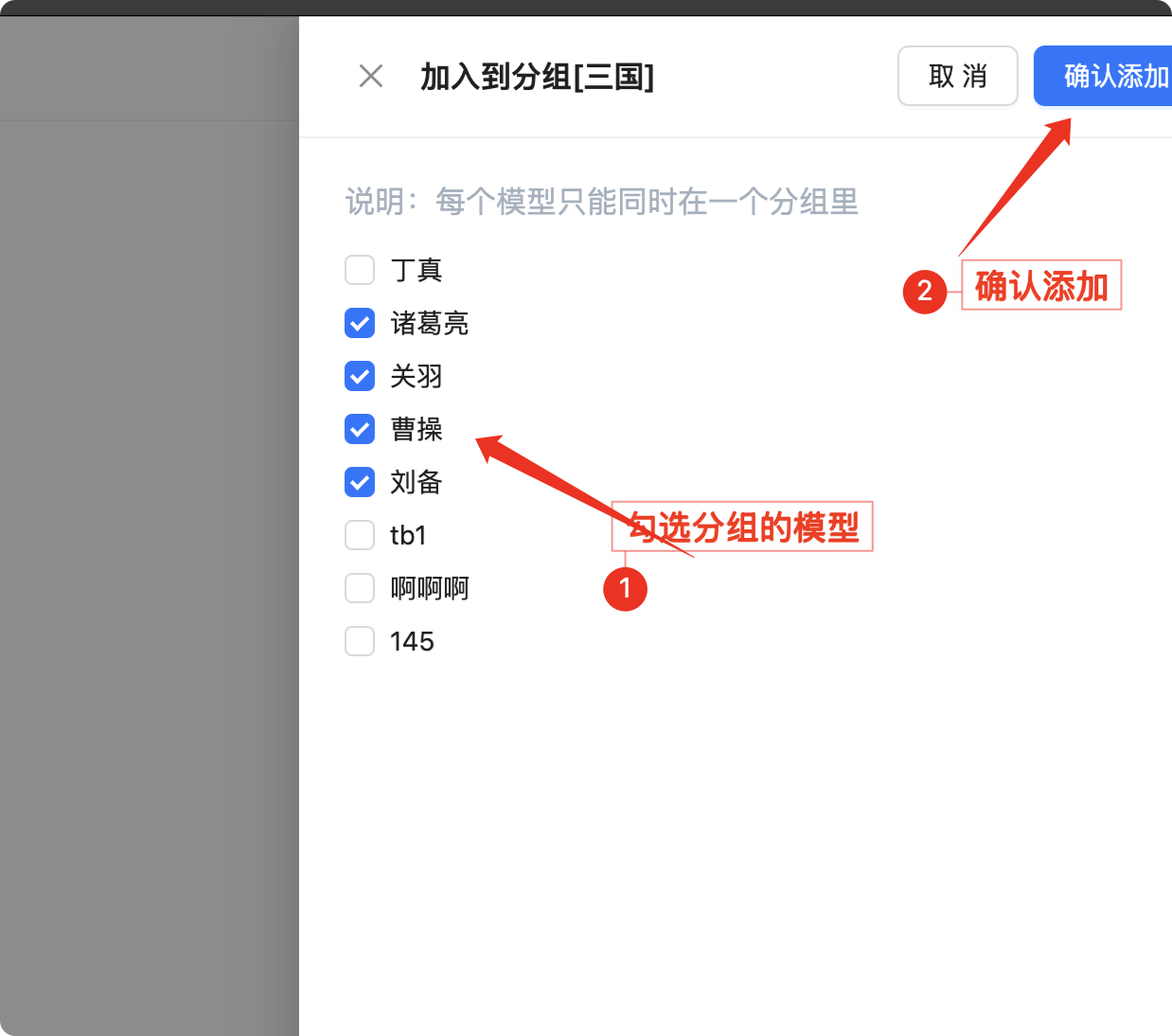1172x1036 pixels.
Task: Click the 确认添加 button
Action: pyautogui.click(x=1103, y=76)
